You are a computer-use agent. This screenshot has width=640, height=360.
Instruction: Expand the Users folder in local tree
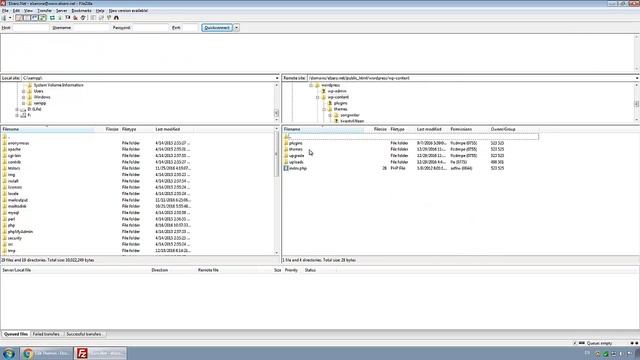tap(24, 91)
